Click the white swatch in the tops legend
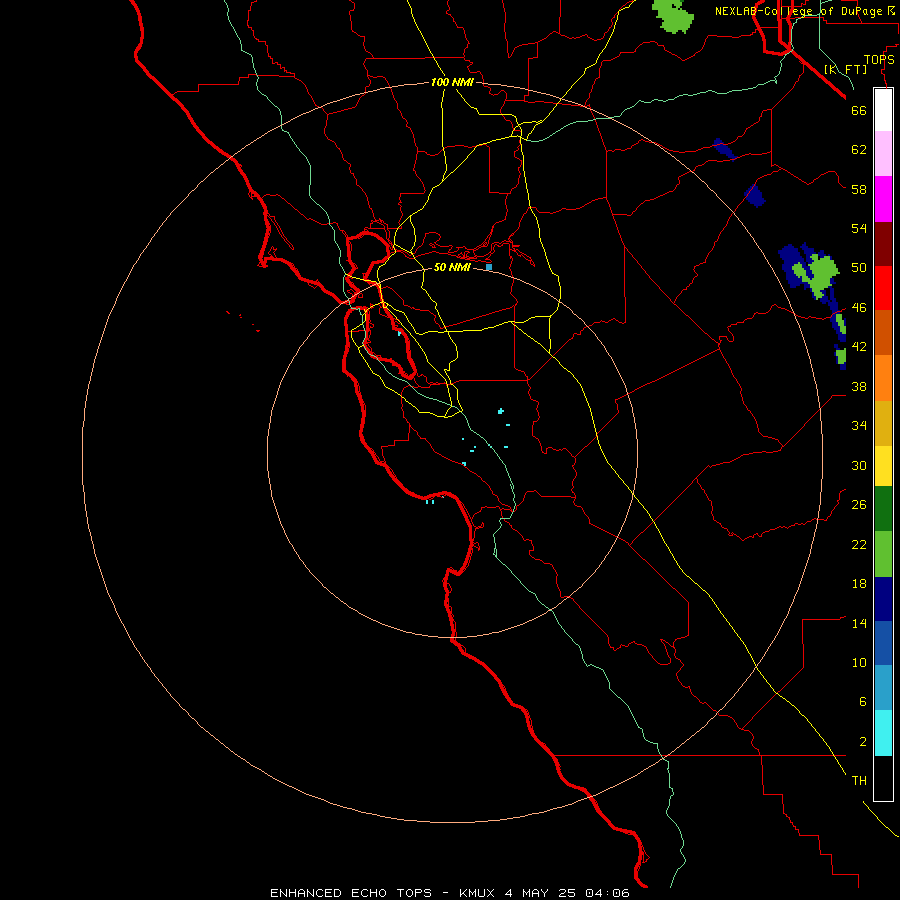 [883, 110]
